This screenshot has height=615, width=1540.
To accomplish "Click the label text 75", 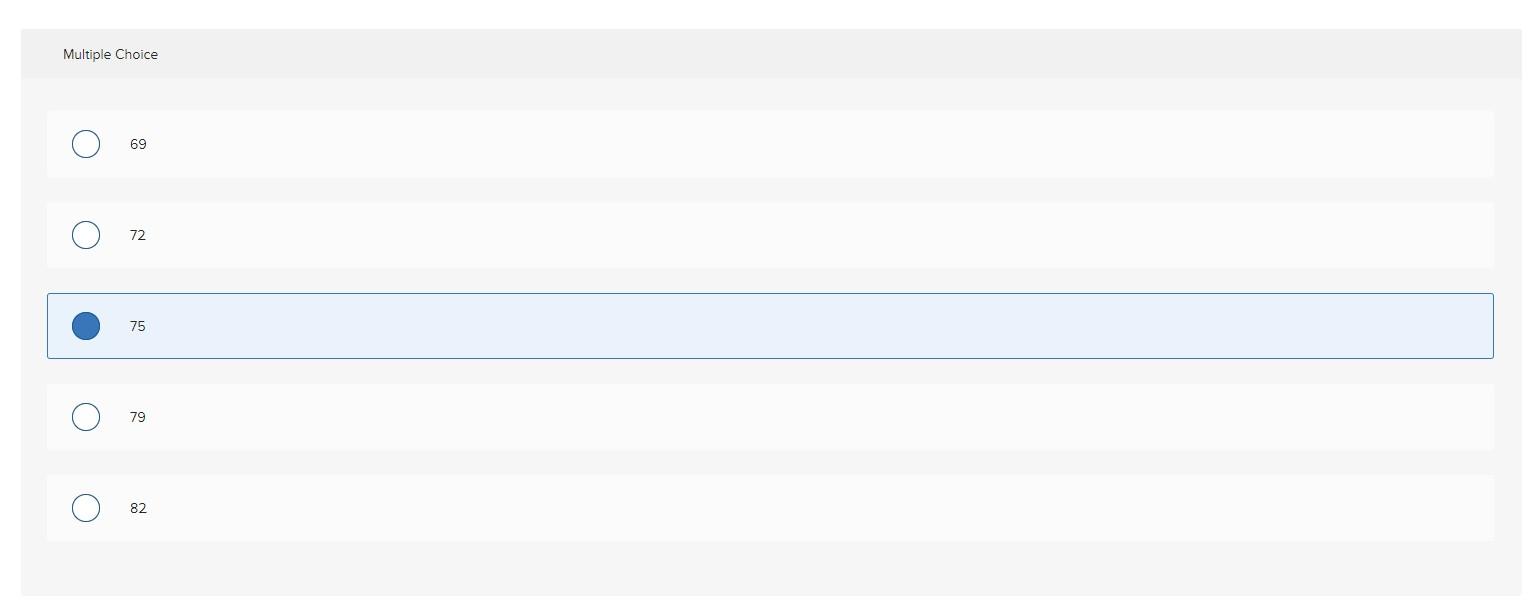I will (x=138, y=325).
